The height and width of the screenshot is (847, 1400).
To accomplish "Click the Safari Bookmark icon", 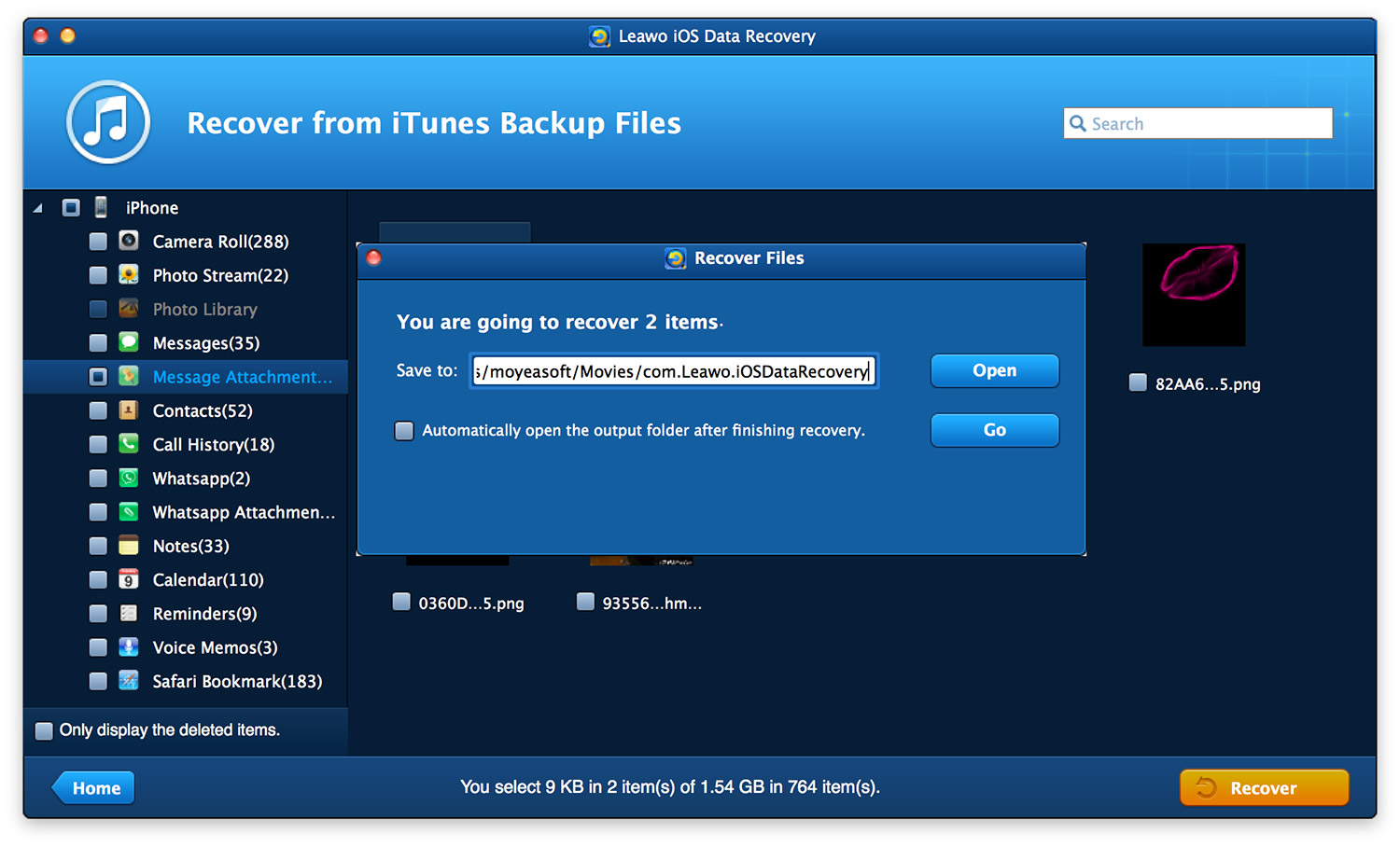I will pos(129,680).
